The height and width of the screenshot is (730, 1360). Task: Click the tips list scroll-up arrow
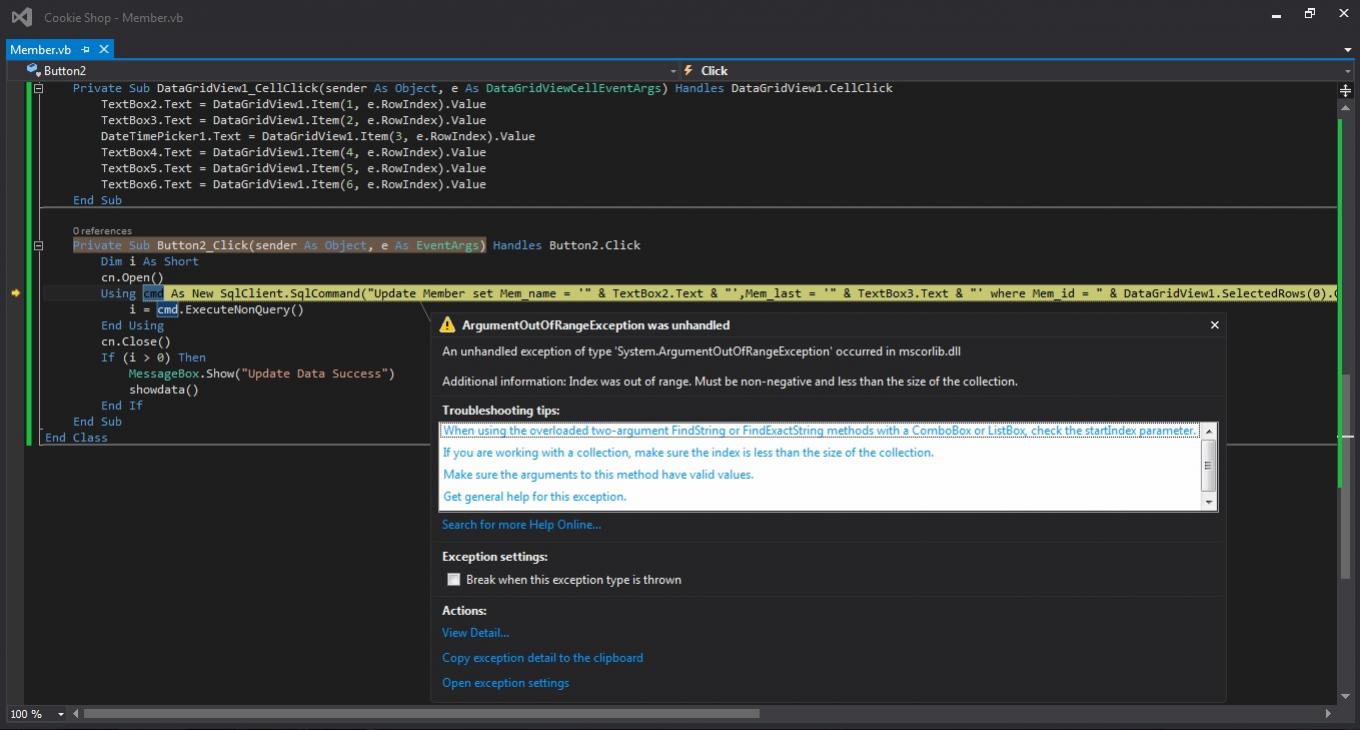coord(1209,431)
